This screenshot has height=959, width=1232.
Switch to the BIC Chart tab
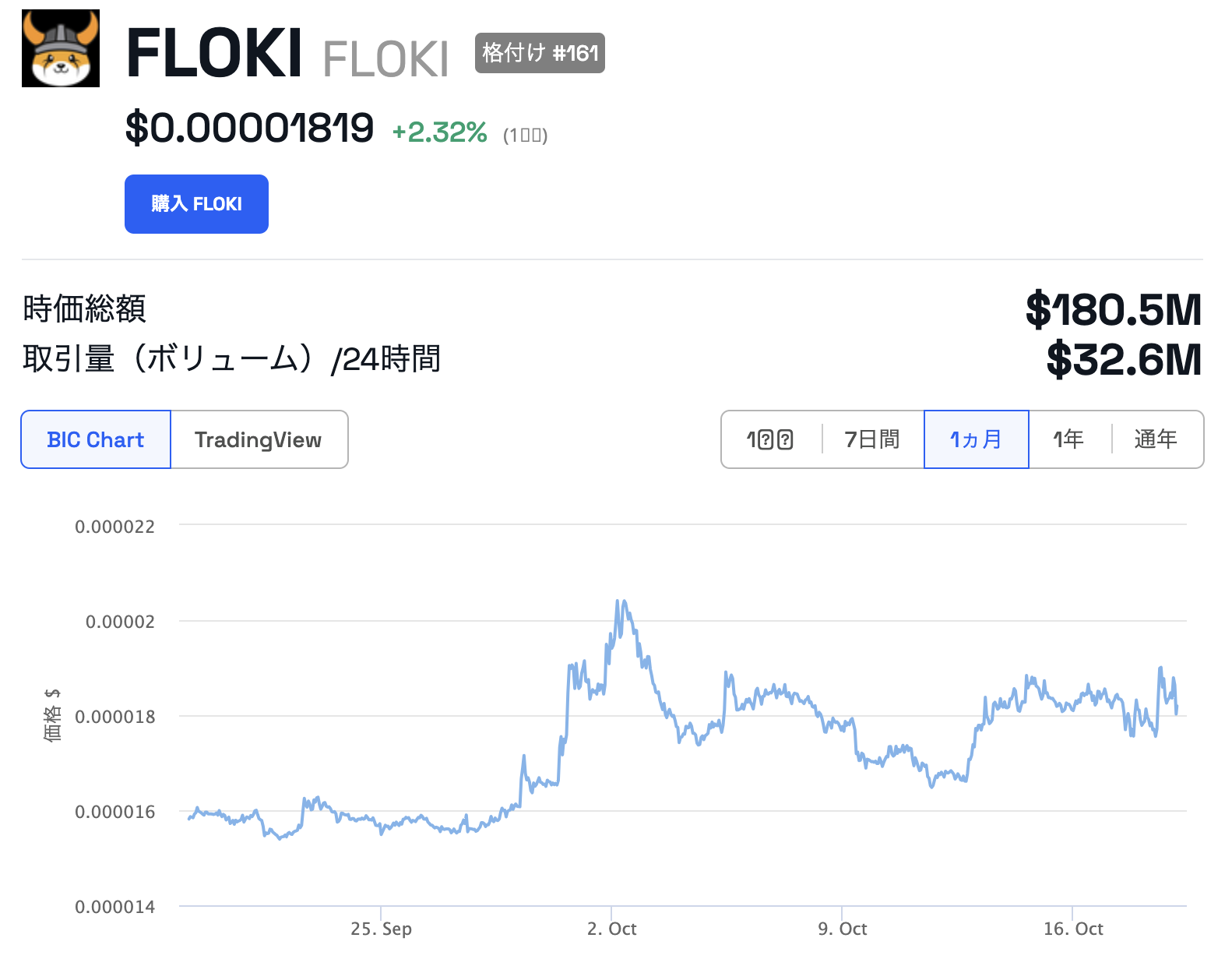click(x=96, y=439)
